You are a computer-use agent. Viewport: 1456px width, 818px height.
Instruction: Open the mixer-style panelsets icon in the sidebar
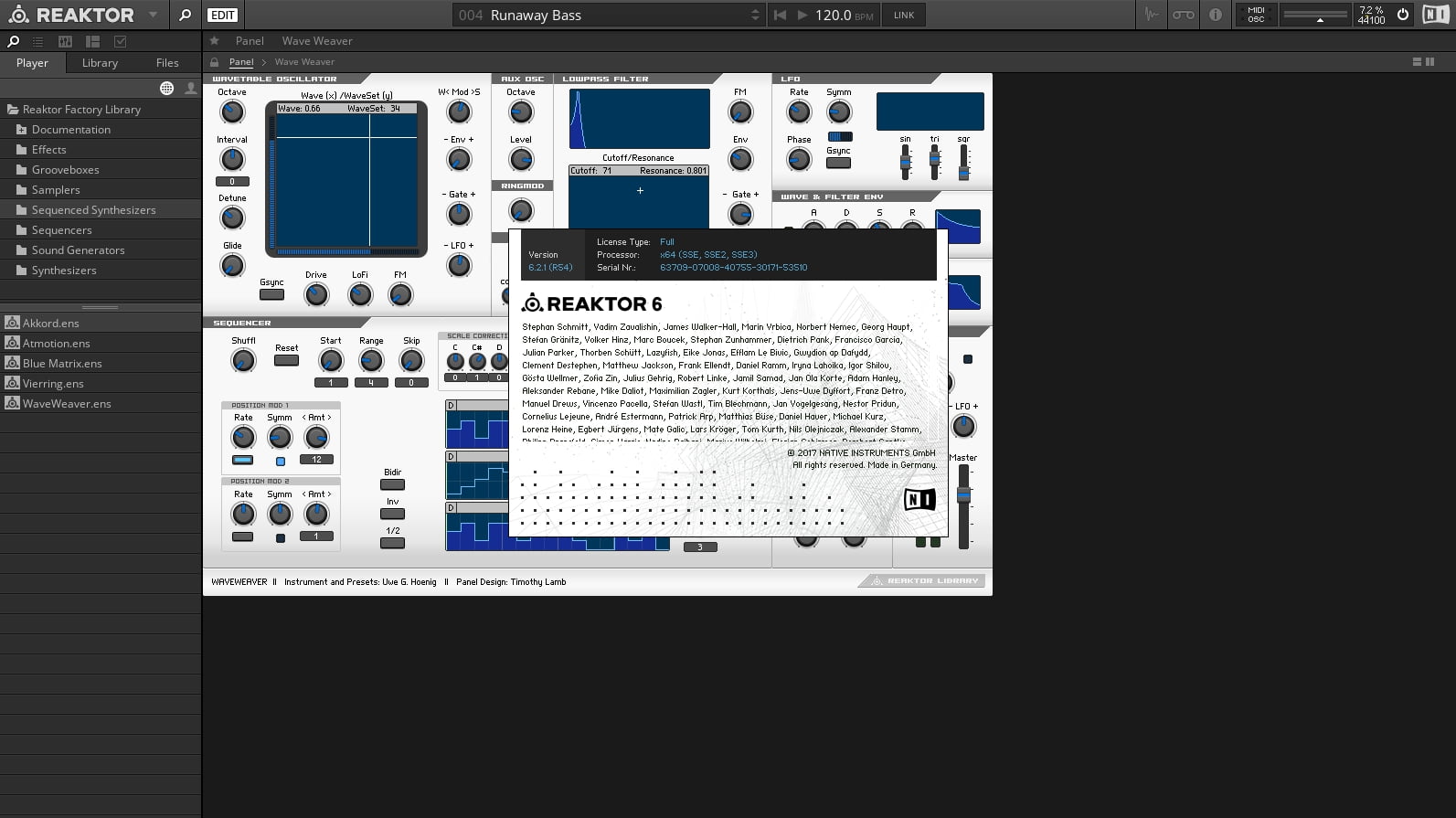65,41
